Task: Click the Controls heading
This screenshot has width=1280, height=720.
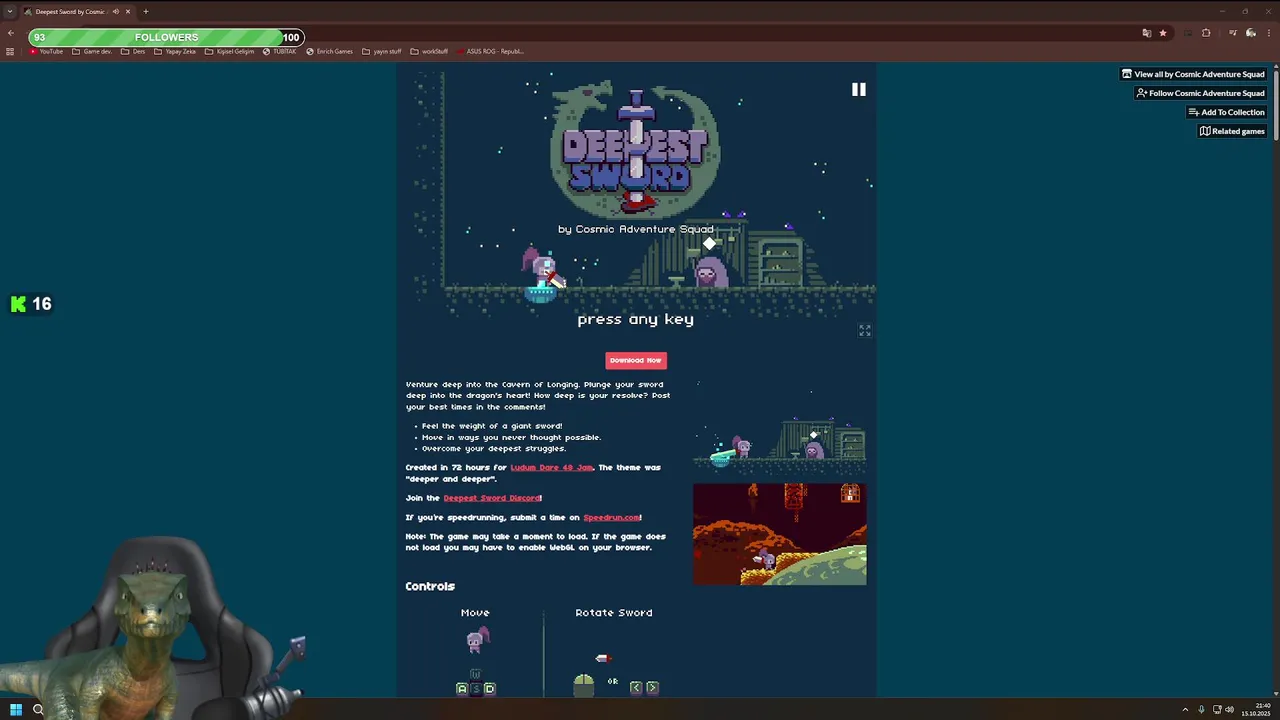Action: 430,587
